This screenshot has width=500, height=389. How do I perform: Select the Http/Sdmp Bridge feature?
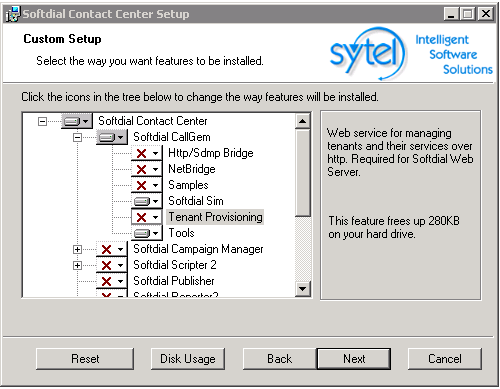pos(211,153)
